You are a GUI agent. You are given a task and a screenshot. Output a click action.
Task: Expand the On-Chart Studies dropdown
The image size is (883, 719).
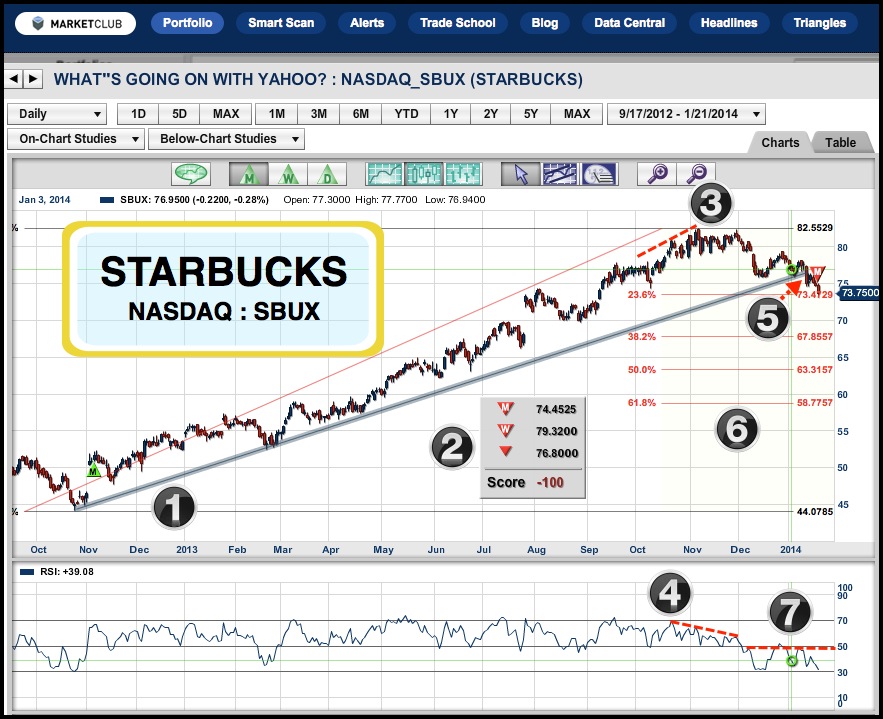75,139
